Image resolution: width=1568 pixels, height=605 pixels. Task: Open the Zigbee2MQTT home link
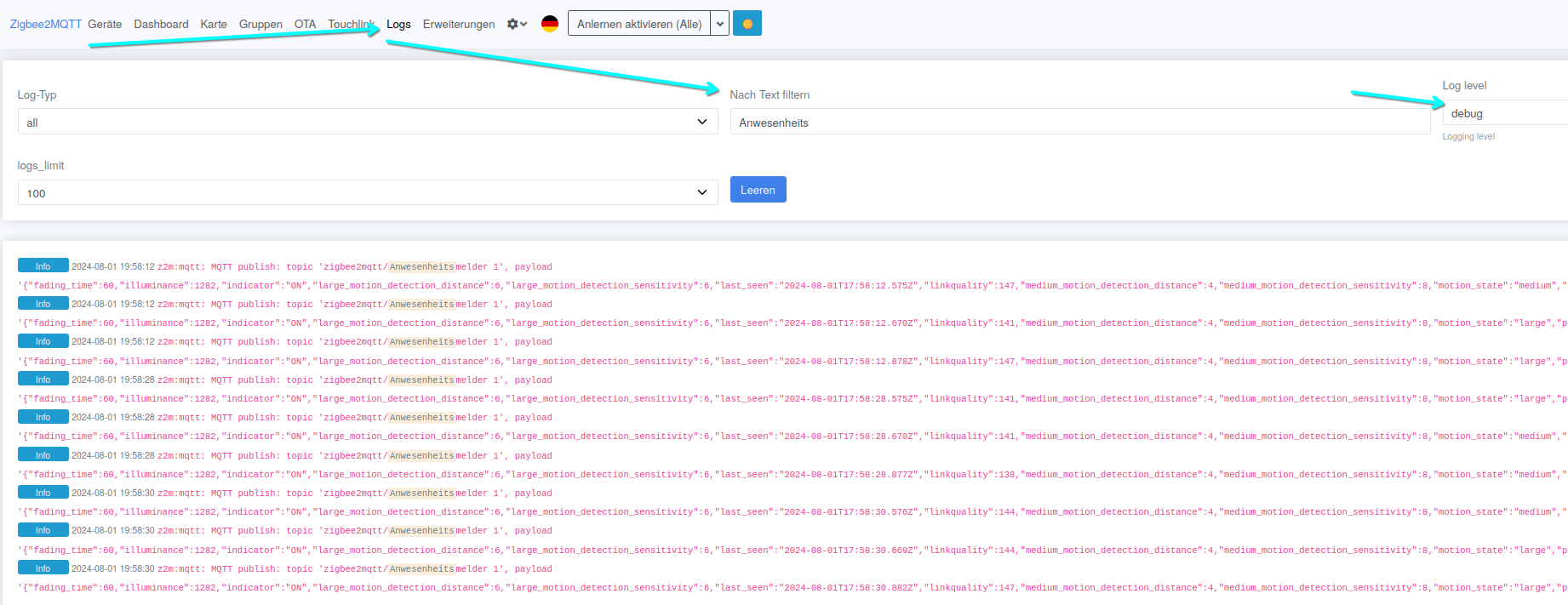tap(45, 24)
